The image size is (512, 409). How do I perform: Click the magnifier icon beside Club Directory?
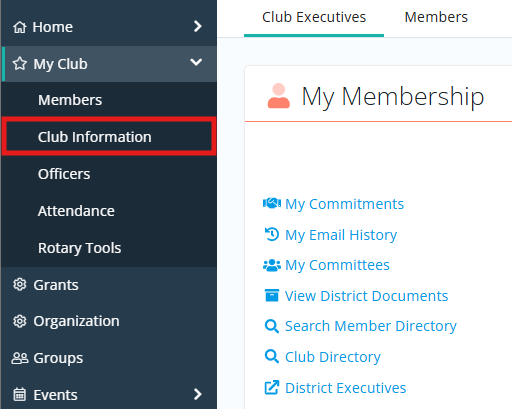coord(272,357)
